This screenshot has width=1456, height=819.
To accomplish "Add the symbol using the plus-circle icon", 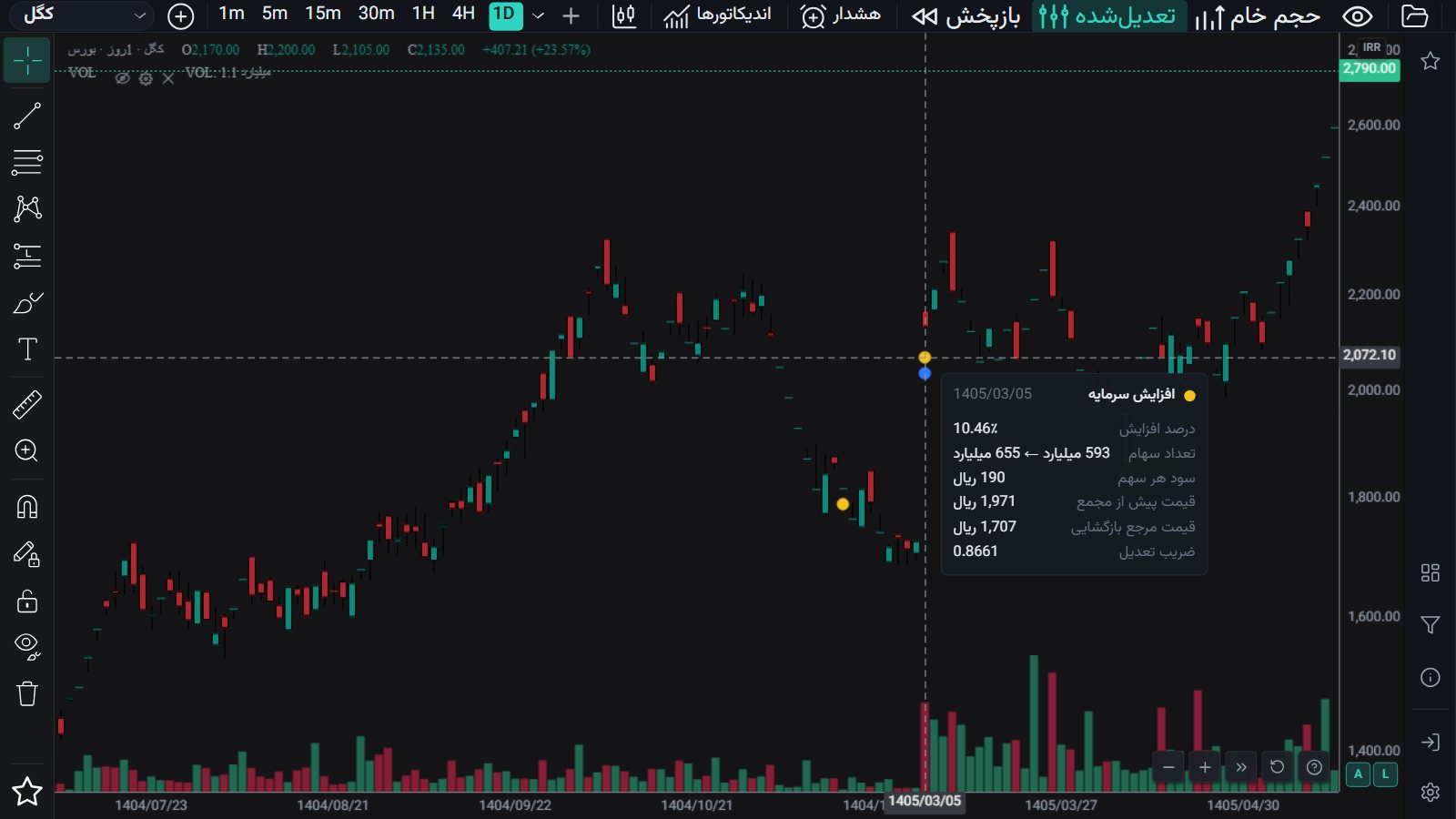I will click(x=181, y=15).
